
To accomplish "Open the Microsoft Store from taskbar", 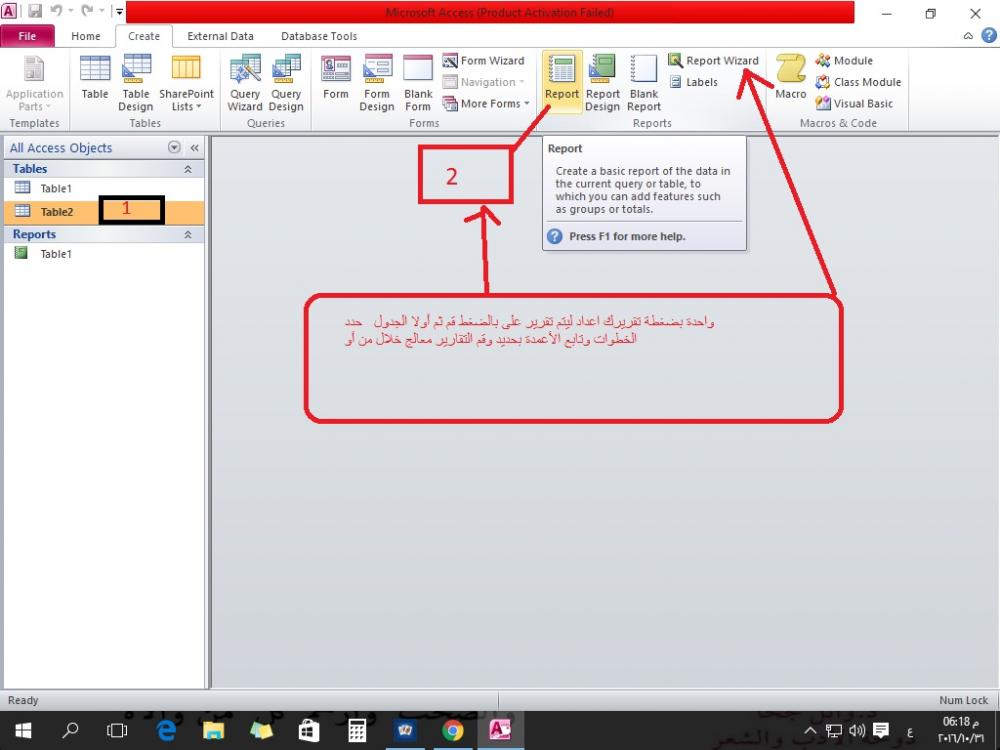I will pos(309,730).
